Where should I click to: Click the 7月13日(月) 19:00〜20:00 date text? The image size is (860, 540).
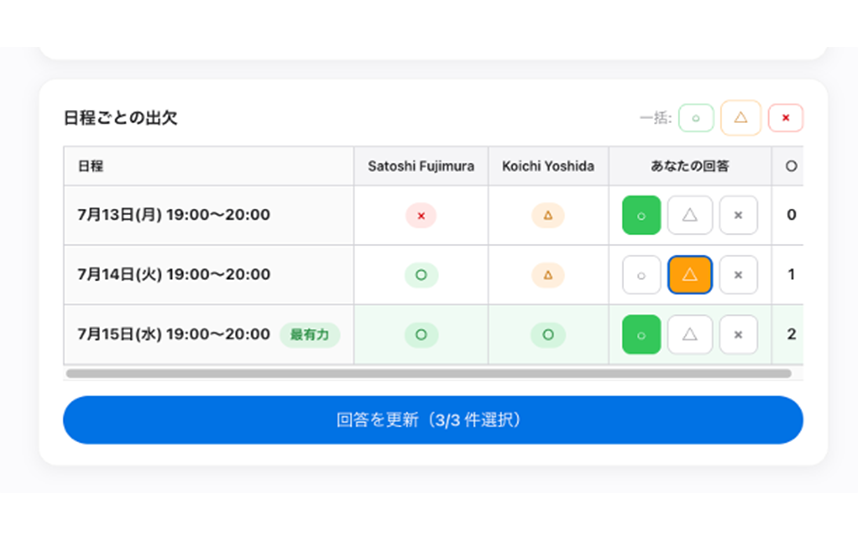(x=173, y=215)
